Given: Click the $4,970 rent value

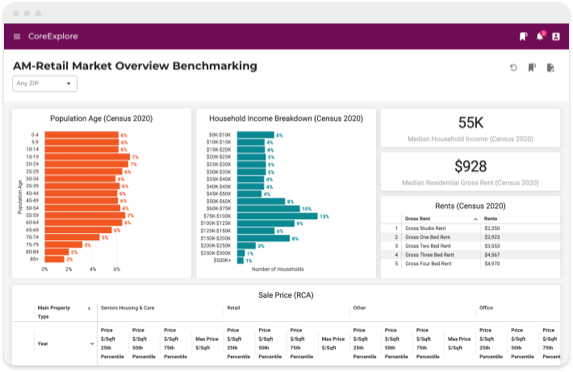Looking at the screenshot, I should coord(492,263).
